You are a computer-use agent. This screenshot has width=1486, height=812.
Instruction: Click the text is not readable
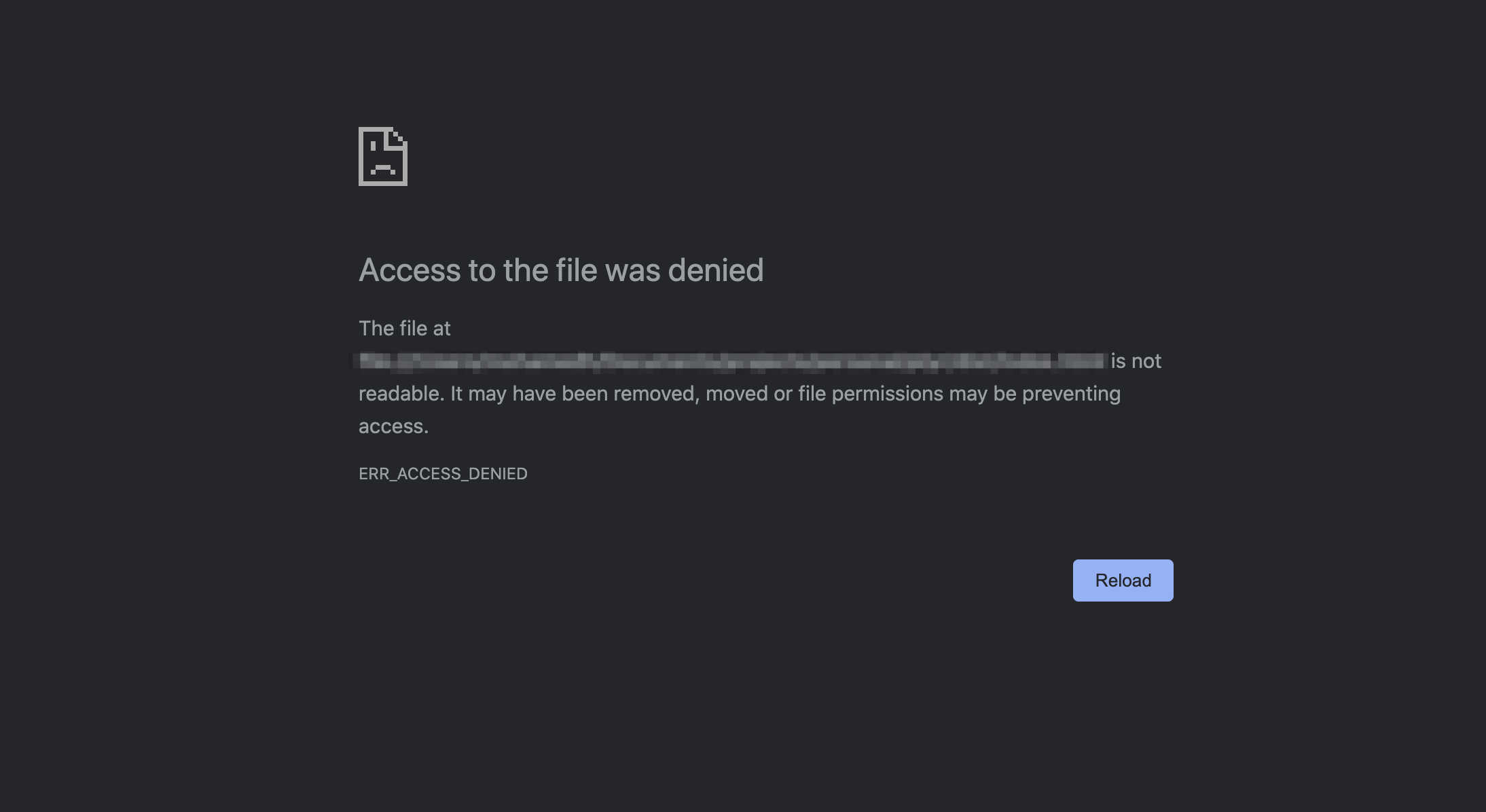coord(1136,361)
